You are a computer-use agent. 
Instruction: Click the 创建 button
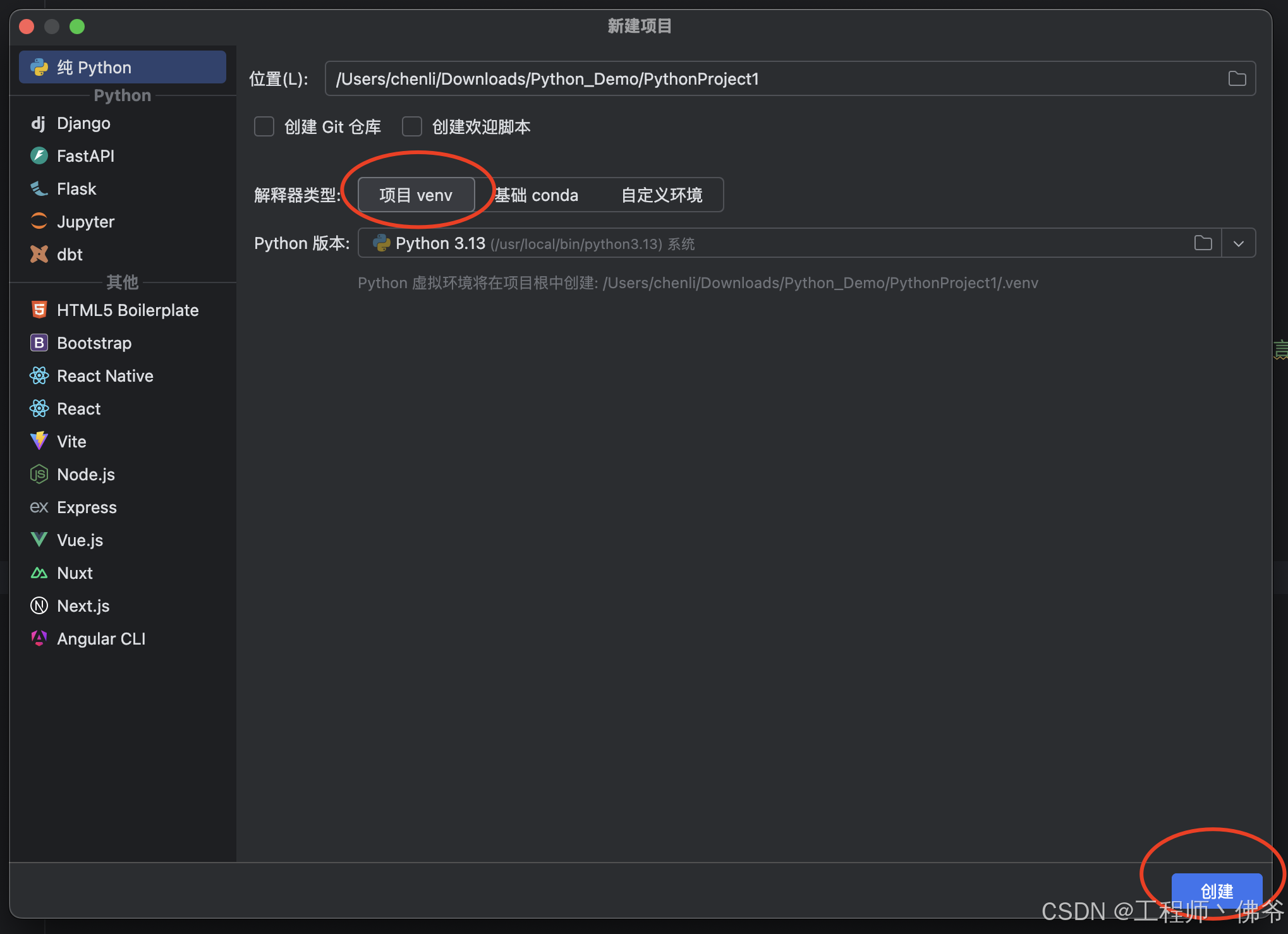tap(1217, 891)
